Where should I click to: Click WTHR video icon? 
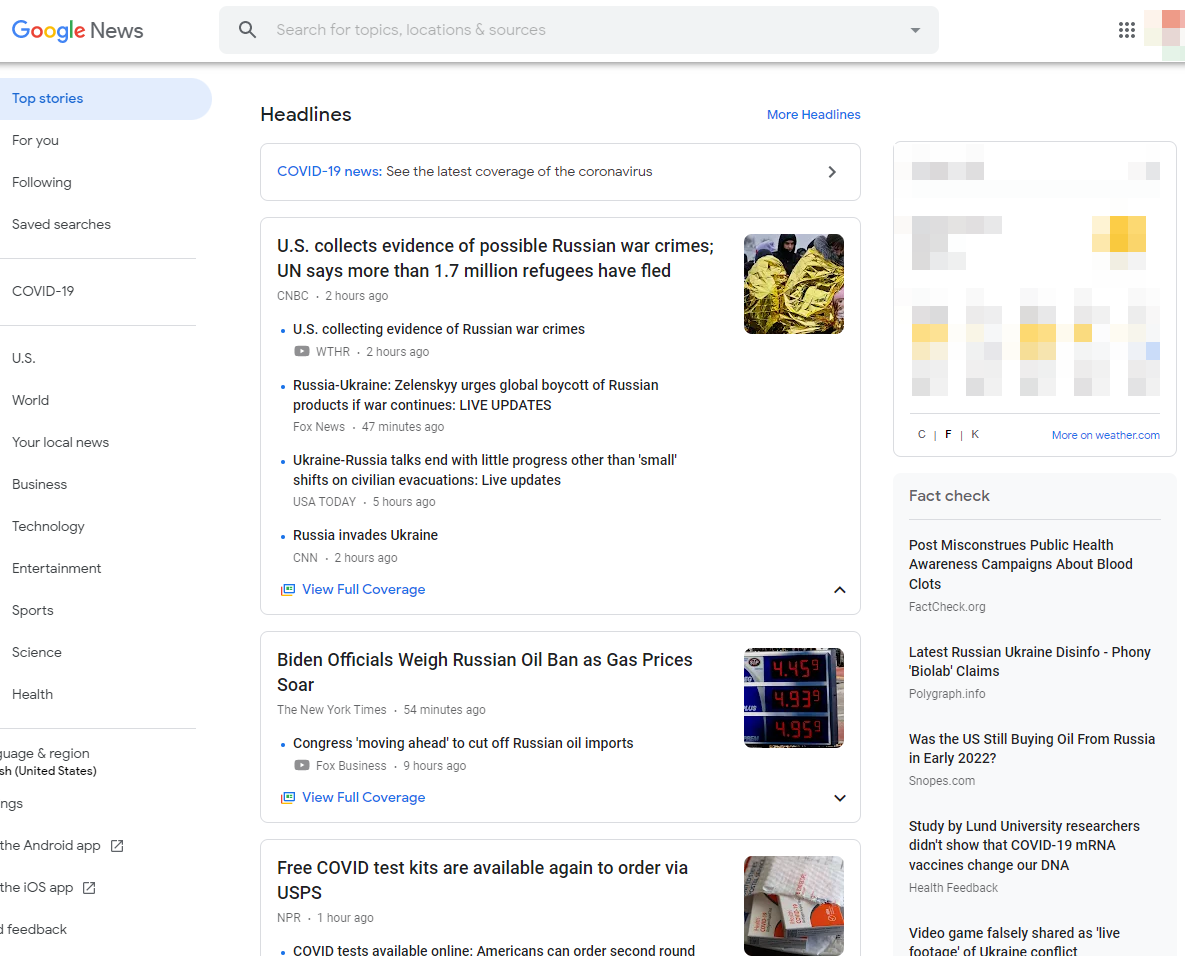point(302,351)
